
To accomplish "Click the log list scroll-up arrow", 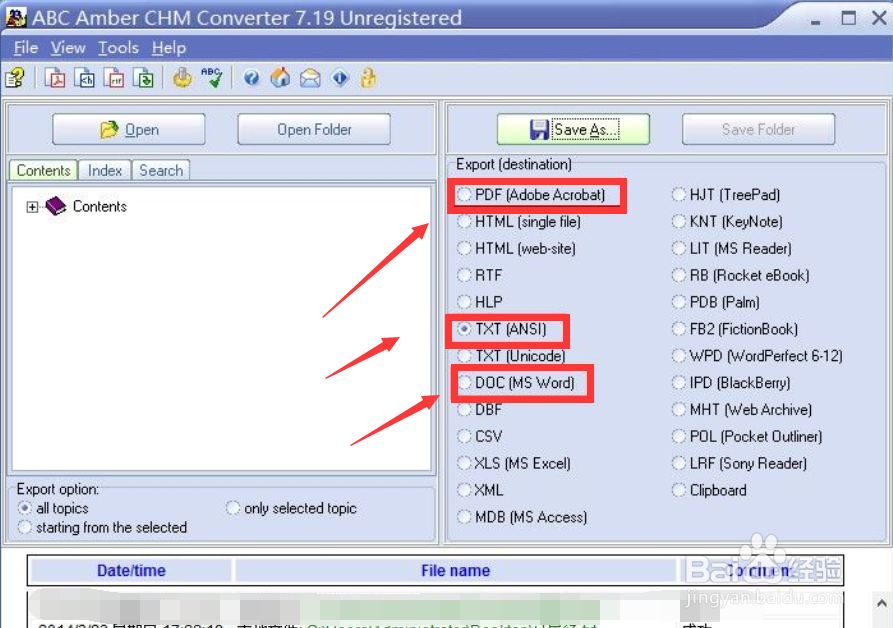I will pos(882,604).
